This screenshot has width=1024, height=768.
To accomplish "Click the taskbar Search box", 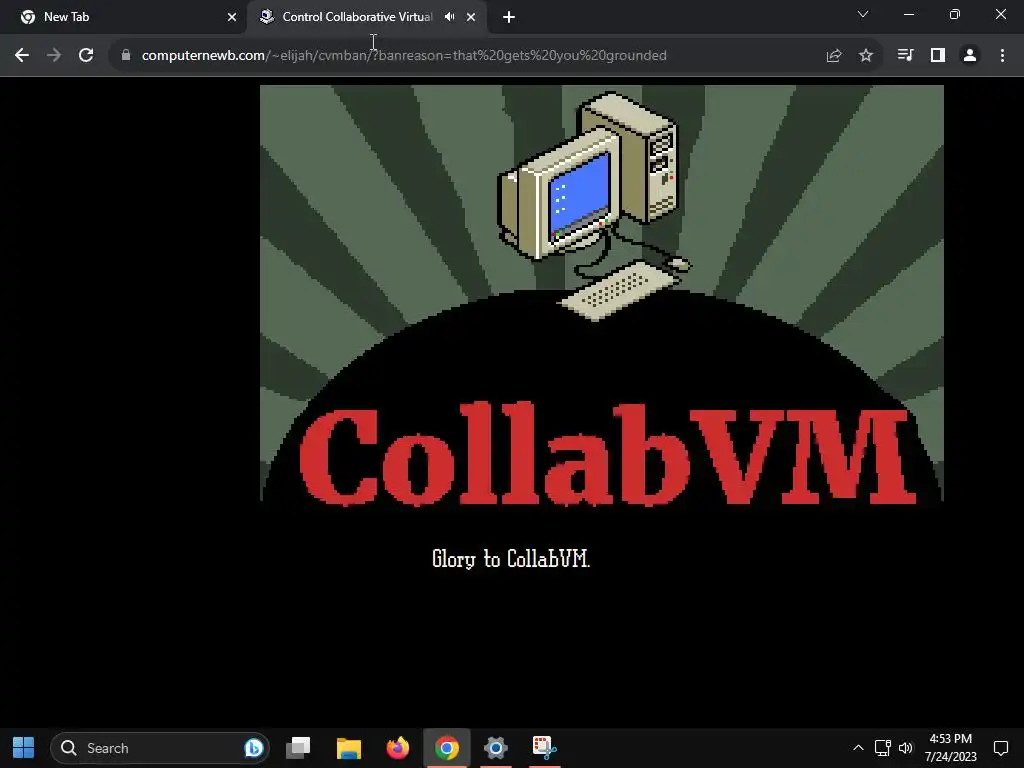I will [160, 748].
